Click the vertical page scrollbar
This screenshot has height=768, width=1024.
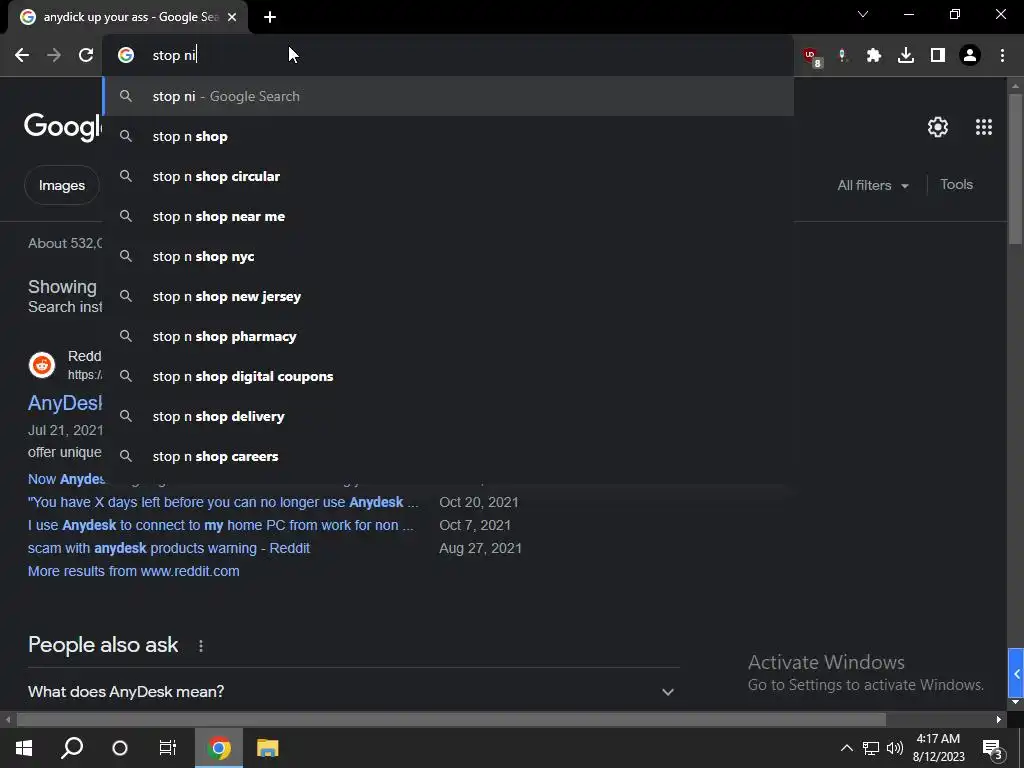click(1015, 170)
